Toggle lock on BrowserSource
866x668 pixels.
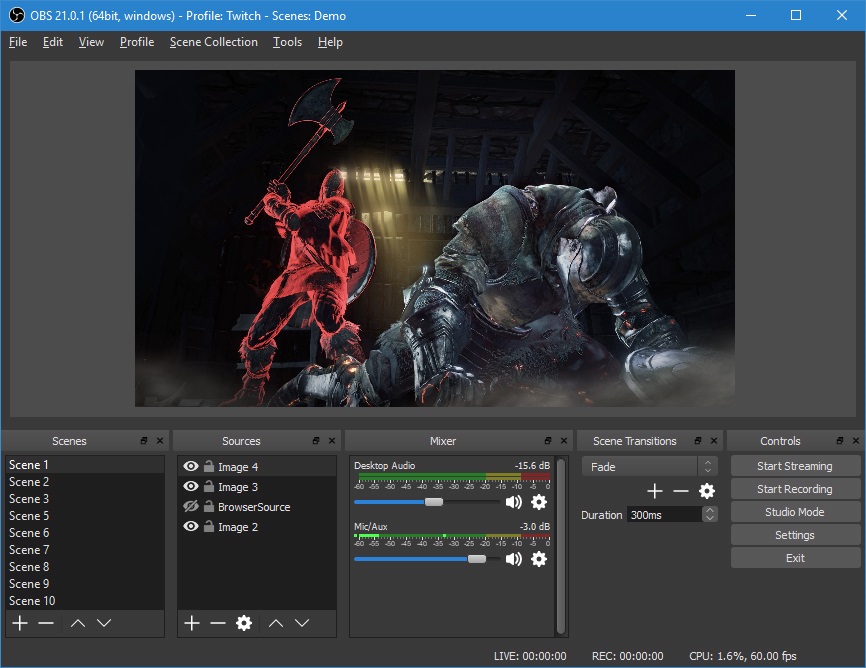click(x=209, y=506)
